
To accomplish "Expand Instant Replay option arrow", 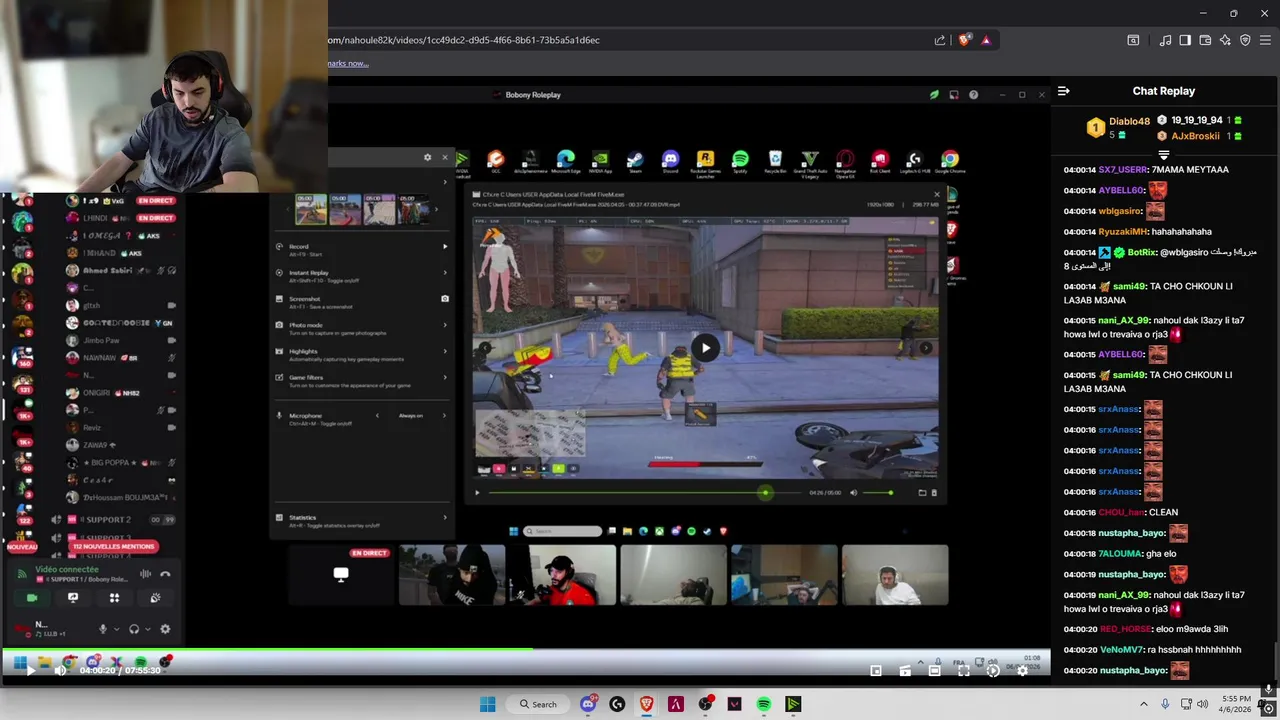I will [445, 273].
